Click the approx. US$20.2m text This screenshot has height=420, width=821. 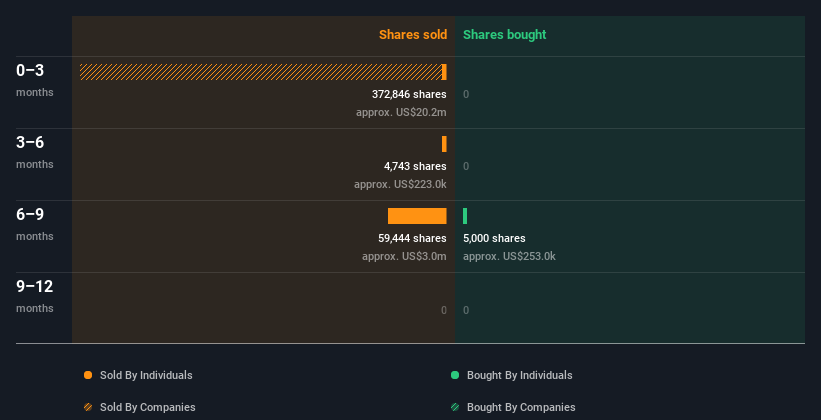coord(401,112)
